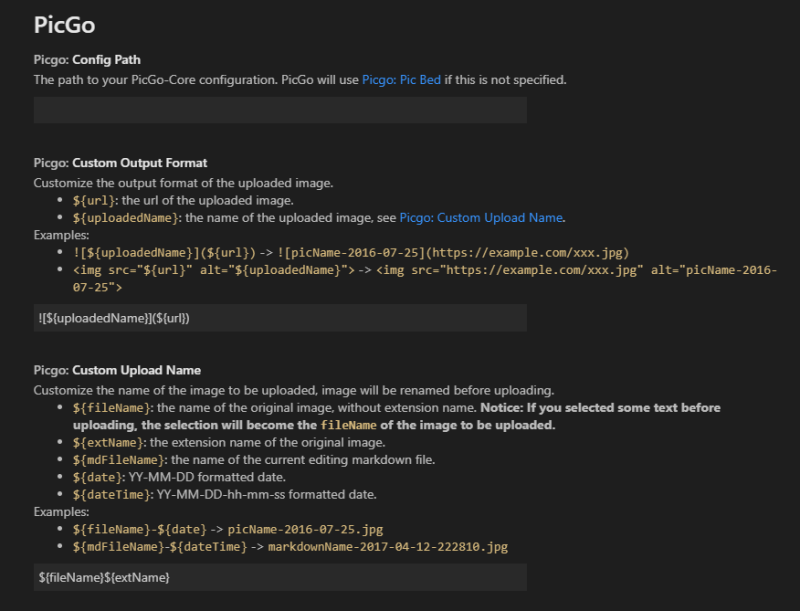
Task: Select the PicGo section heading
Action: click(x=64, y=25)
